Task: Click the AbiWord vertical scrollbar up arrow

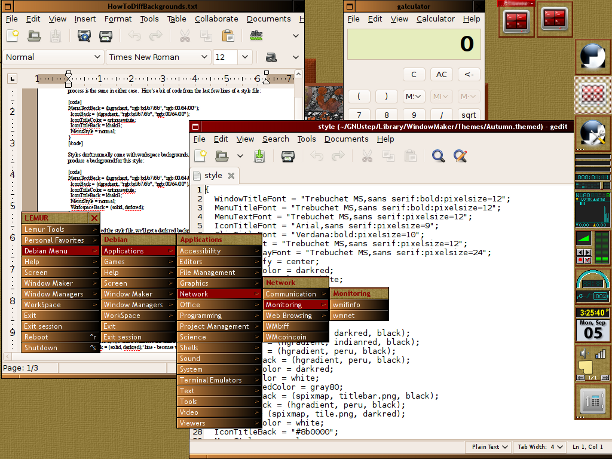Action: pyautogui.click(x=299, y=74)
